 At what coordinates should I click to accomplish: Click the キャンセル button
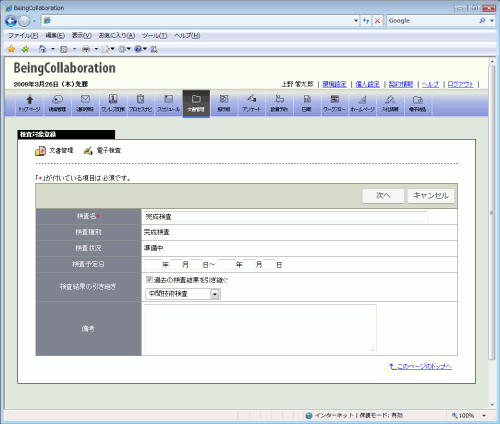click(x=431, y=196)
